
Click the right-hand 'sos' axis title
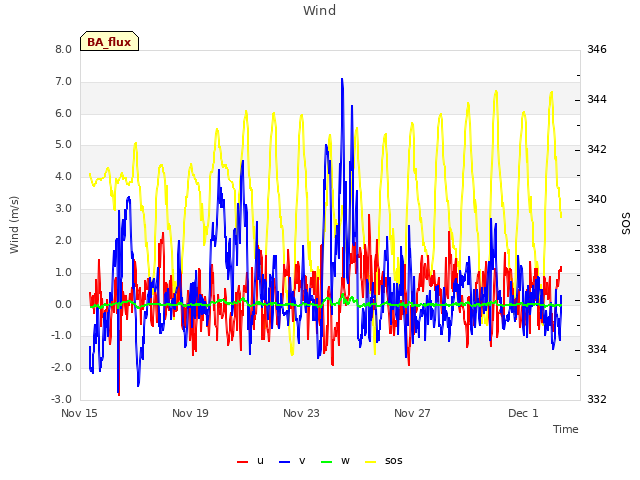(x=626, y=224)
